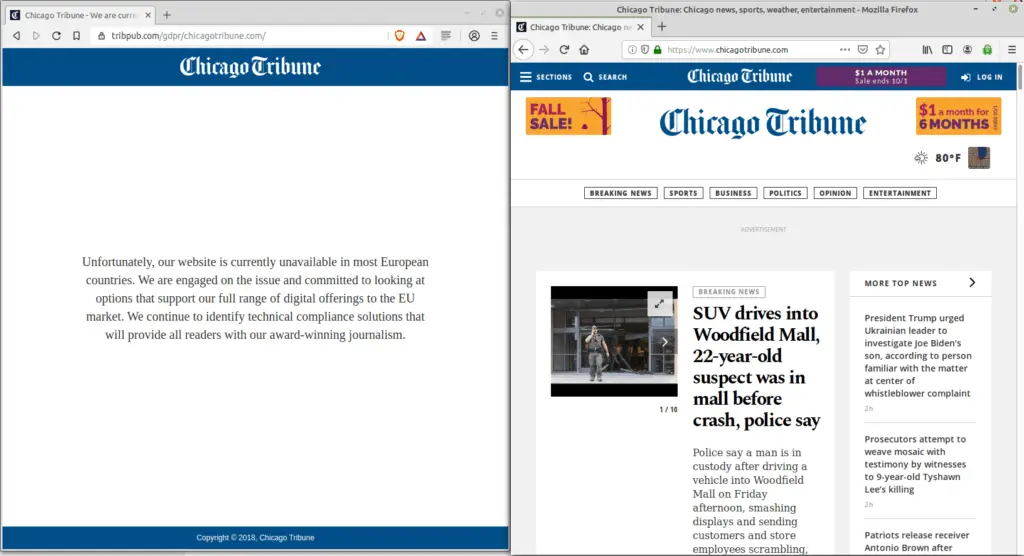This screenshot has width=1024, height=556.
Task: Open a new tab in Firefox
Action: (x=662, y=27)
